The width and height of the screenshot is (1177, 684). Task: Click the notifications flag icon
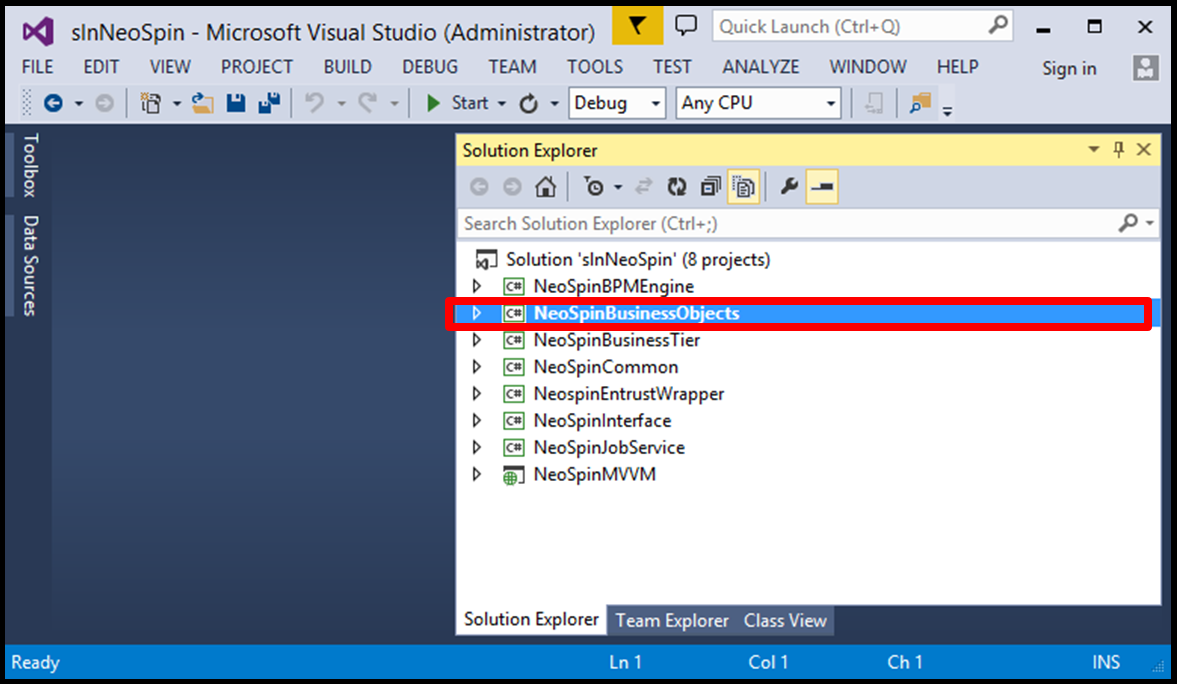637,27
